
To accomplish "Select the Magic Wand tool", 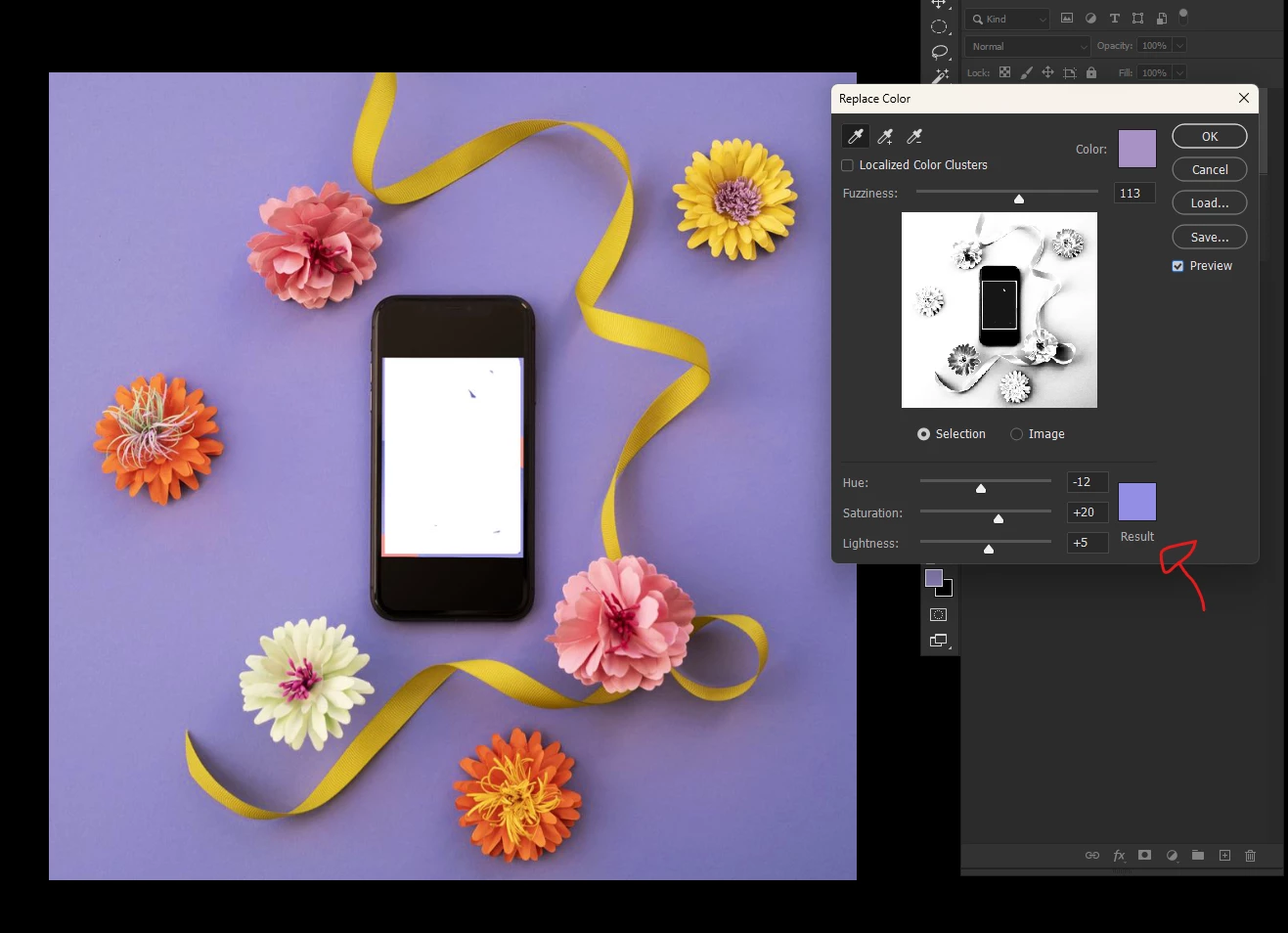I will tap(941, 75).
